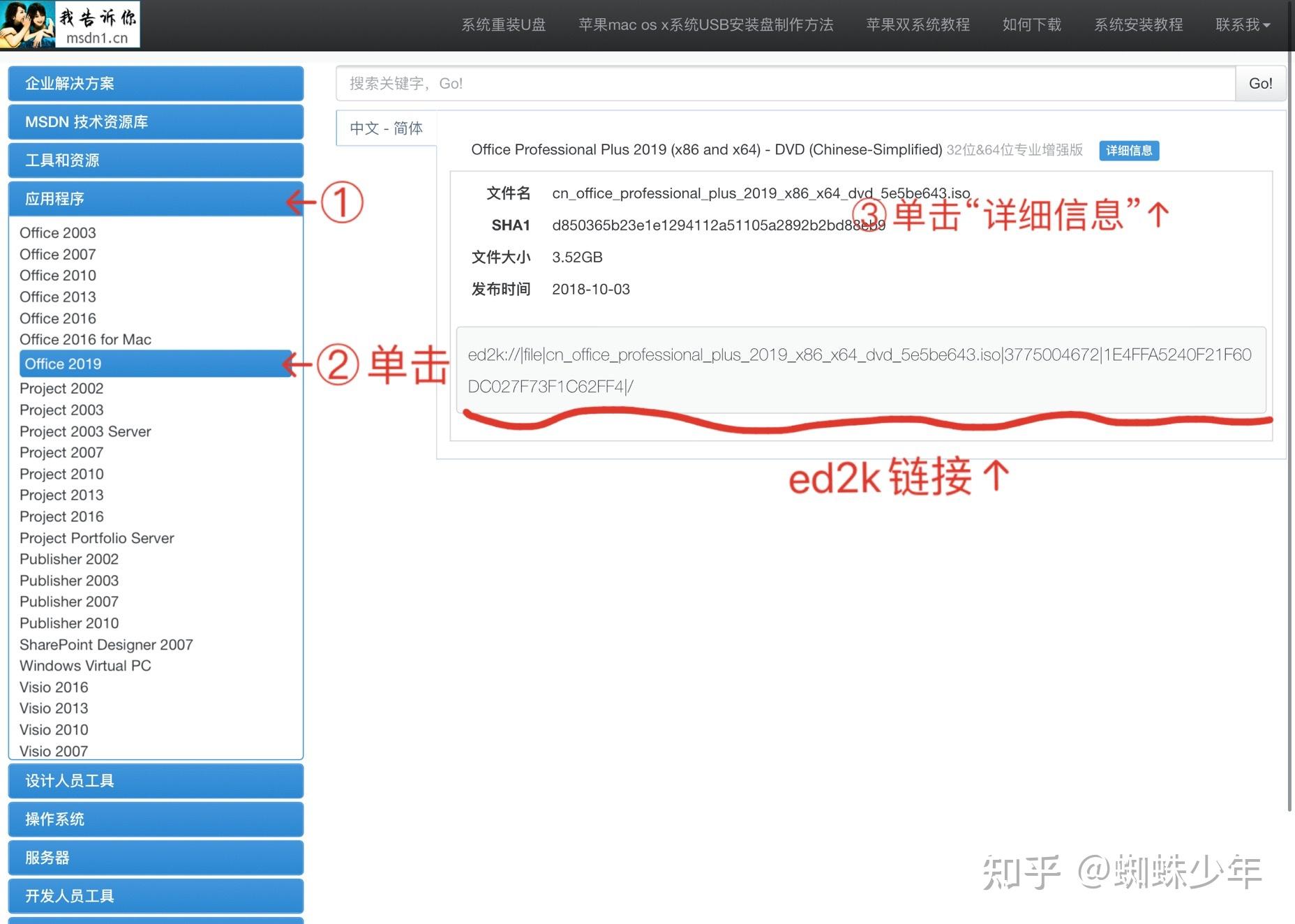
Task: Select Office 2016 for Mac
Action: (x=85, y=339)
